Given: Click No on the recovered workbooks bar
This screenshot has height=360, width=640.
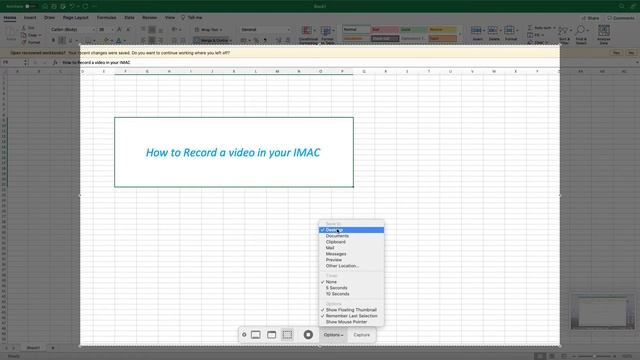Looking at the screenshot, I should tap(631, 53).
